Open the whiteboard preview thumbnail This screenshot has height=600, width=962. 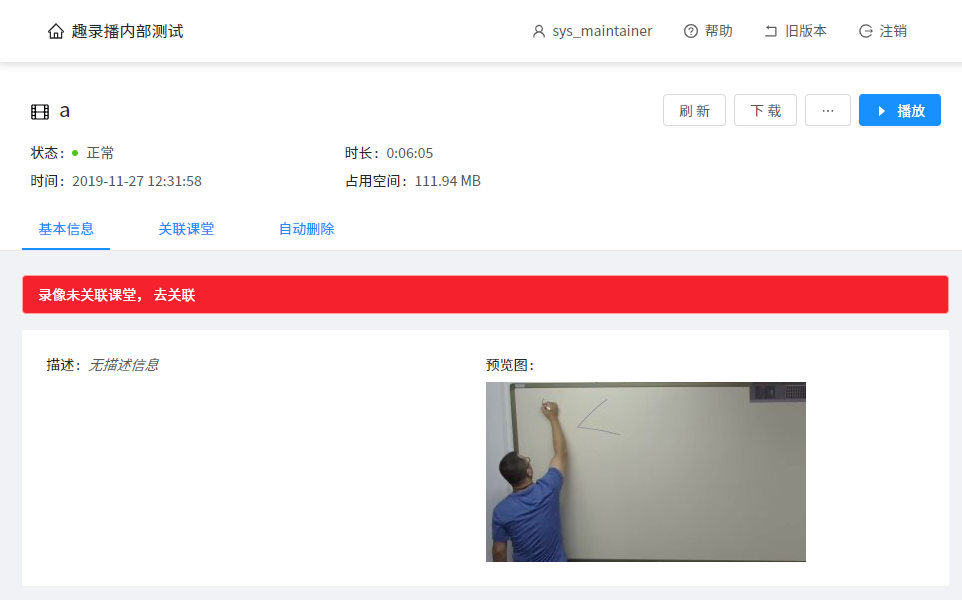(645, 472)
